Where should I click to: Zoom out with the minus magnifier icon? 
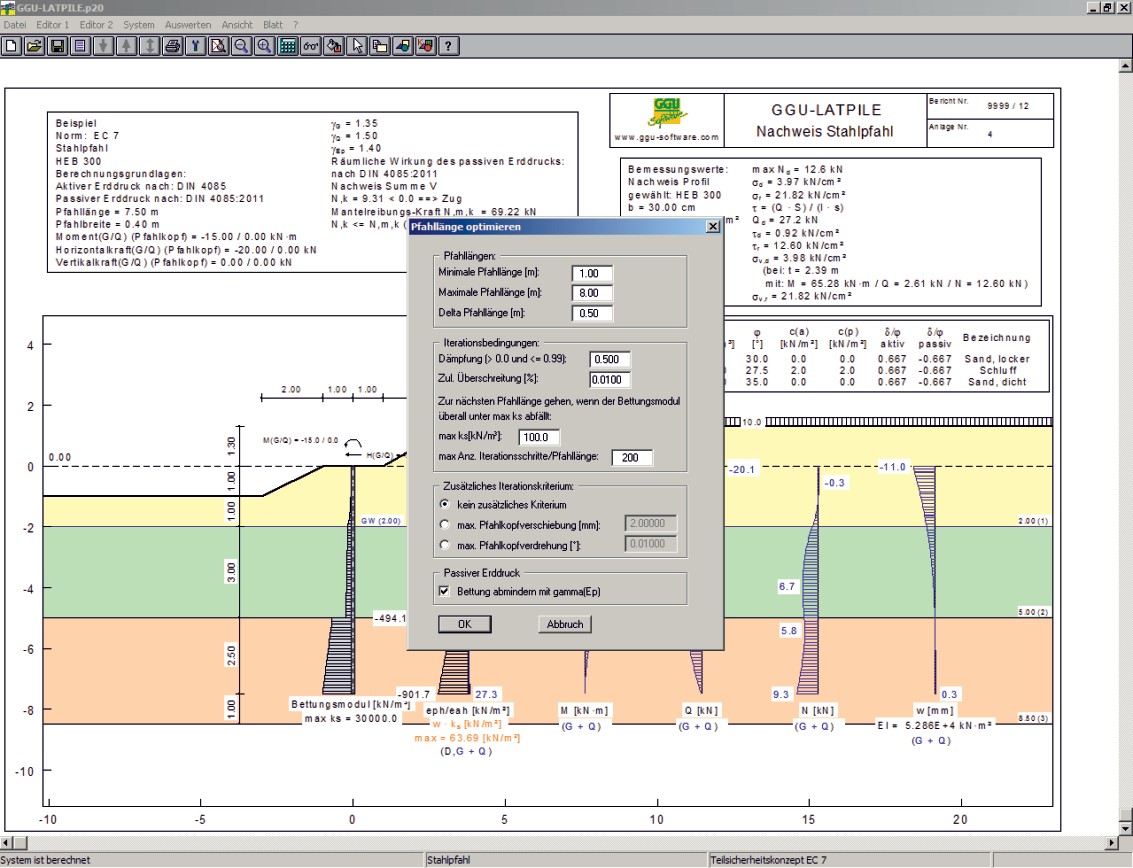coord(241,46)
